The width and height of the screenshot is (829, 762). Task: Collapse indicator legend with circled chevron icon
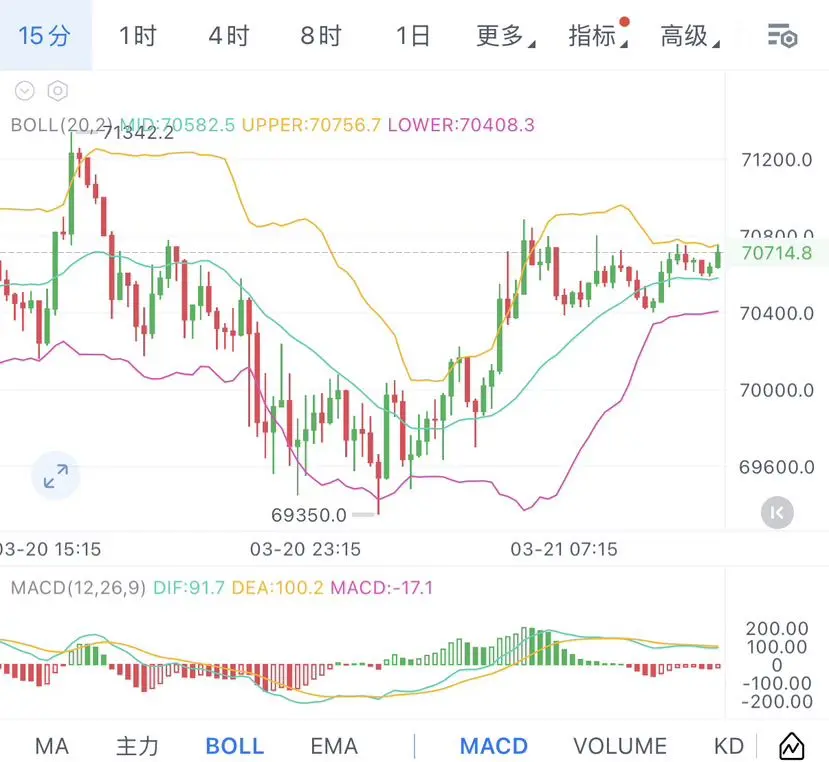[x=24, y=91]
